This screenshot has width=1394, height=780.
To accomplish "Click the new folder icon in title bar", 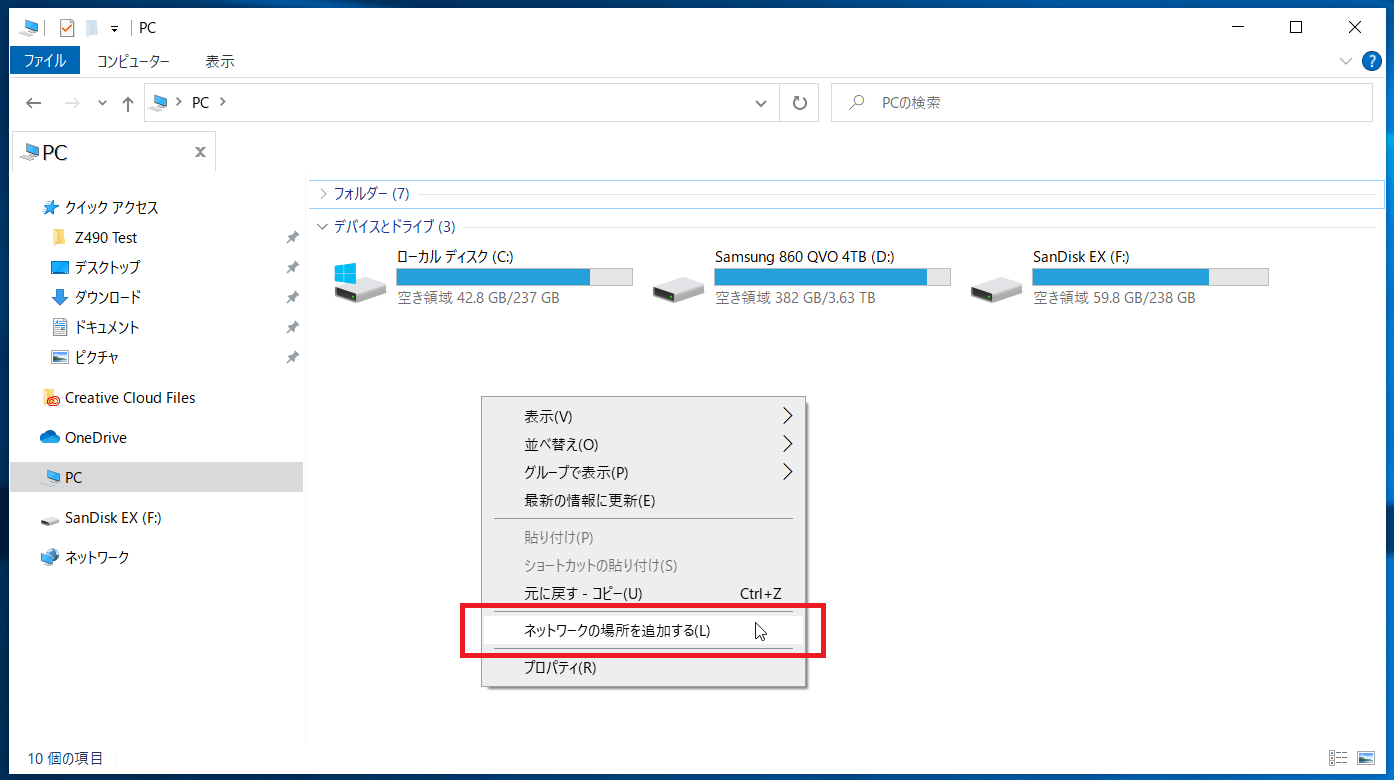I will pos(92,28).
